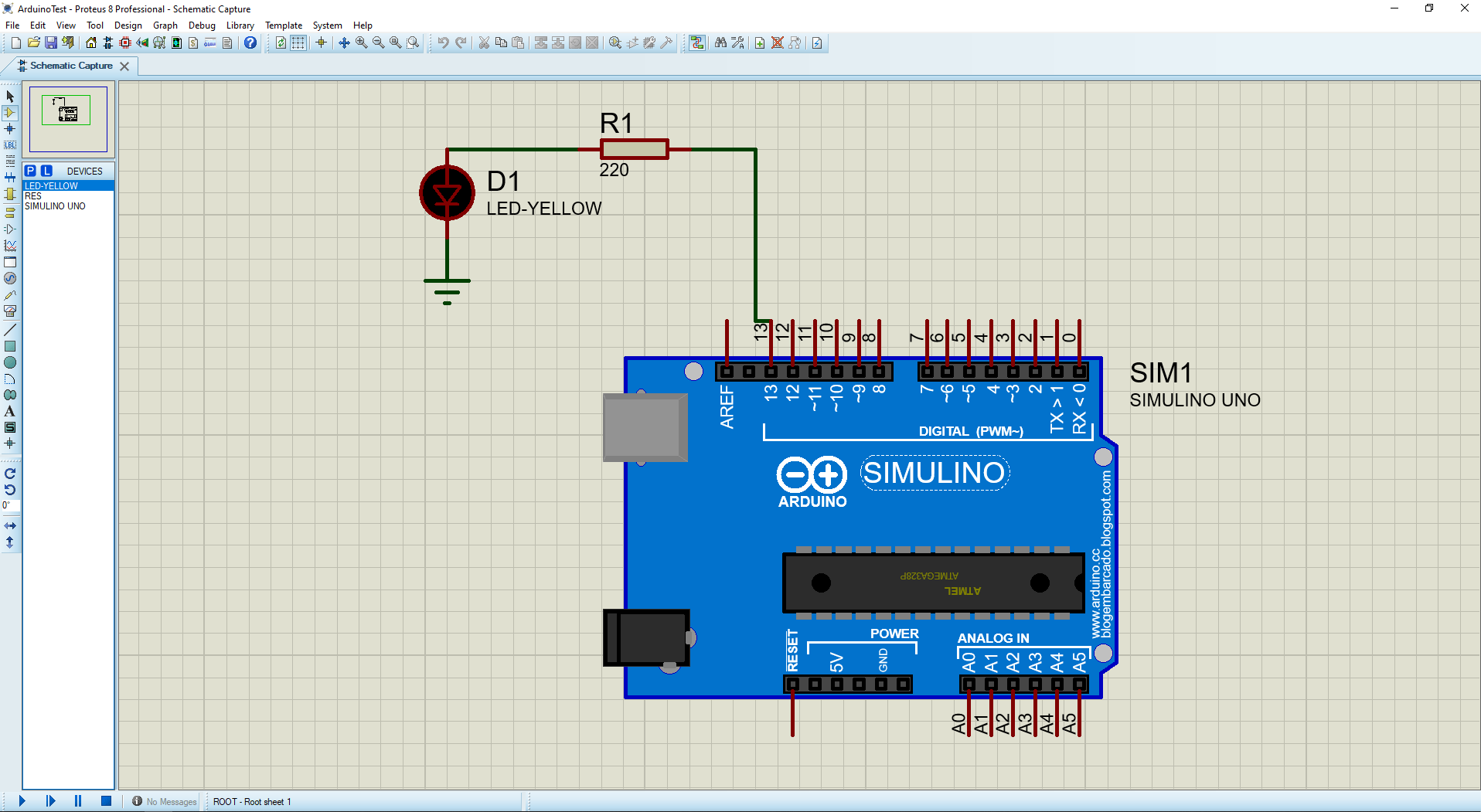Open the Library menu

coord(240,25)
